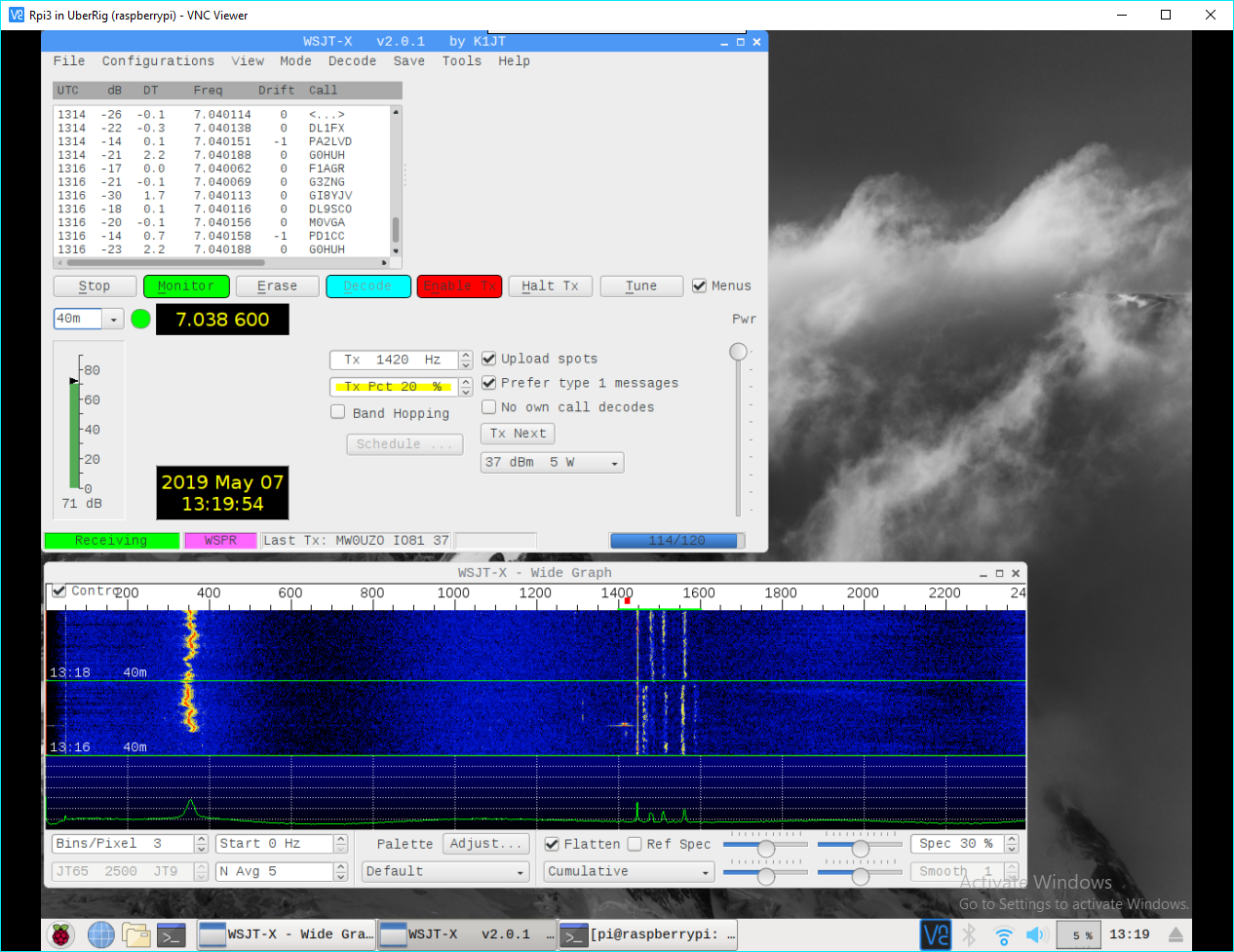Open the WiFi network tray icon
1234x952 pixels.
pos(1003,934)
